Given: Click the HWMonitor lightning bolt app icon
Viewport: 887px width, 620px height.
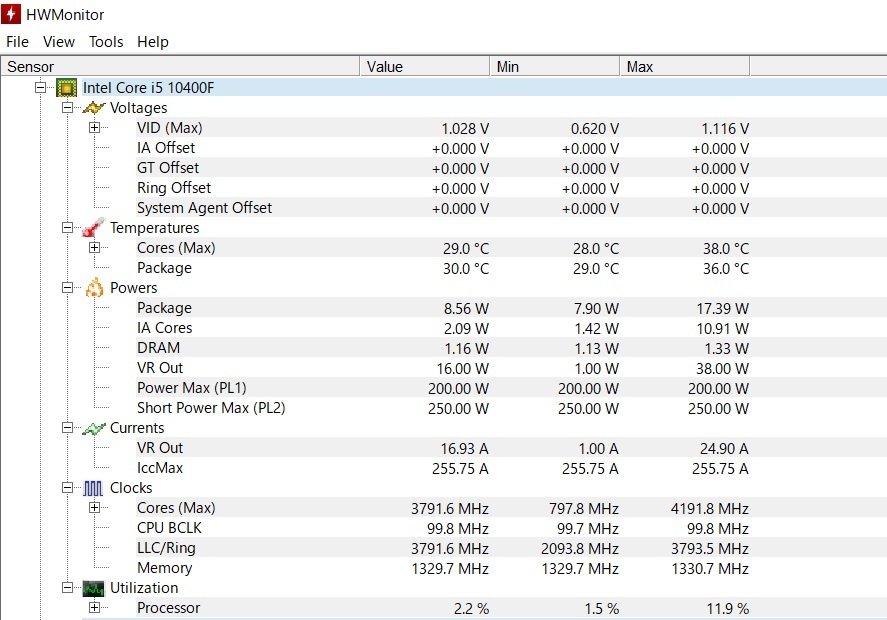Looking at the screenshot, I should [x=15, y=15].
